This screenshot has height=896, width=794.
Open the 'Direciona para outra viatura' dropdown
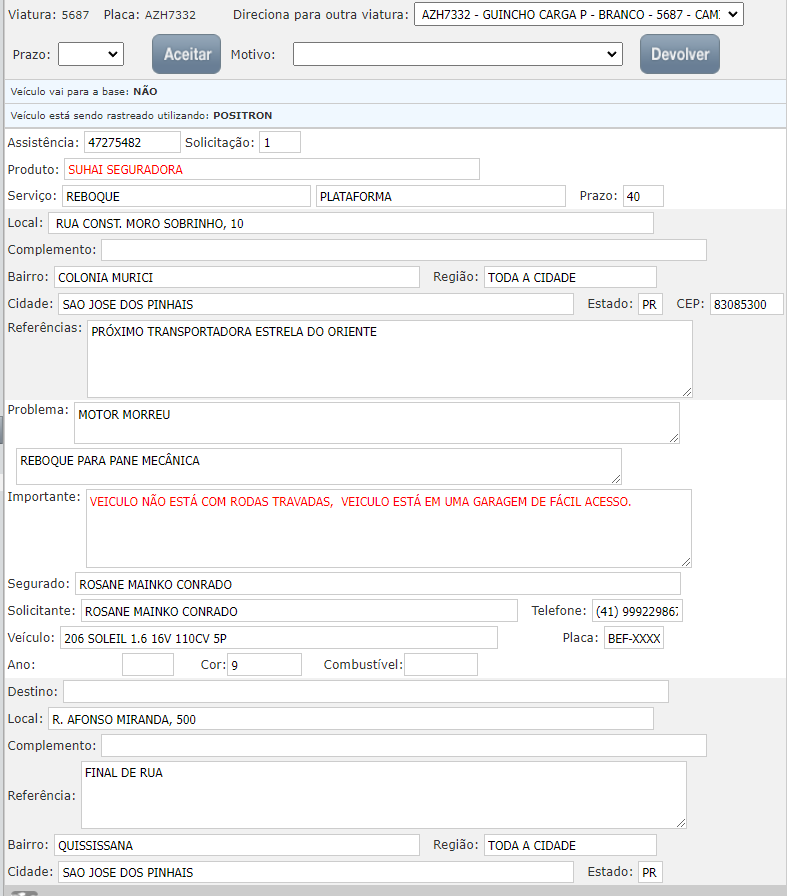(x=578, y=15)
